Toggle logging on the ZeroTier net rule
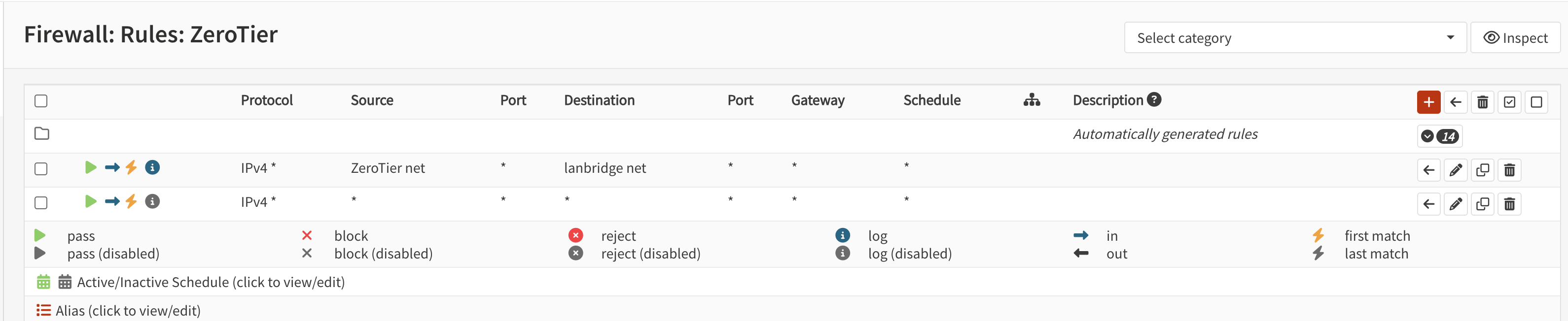The width and height of the screenshot is (1568, 321). pyautogui.click(x=152, y=167)
